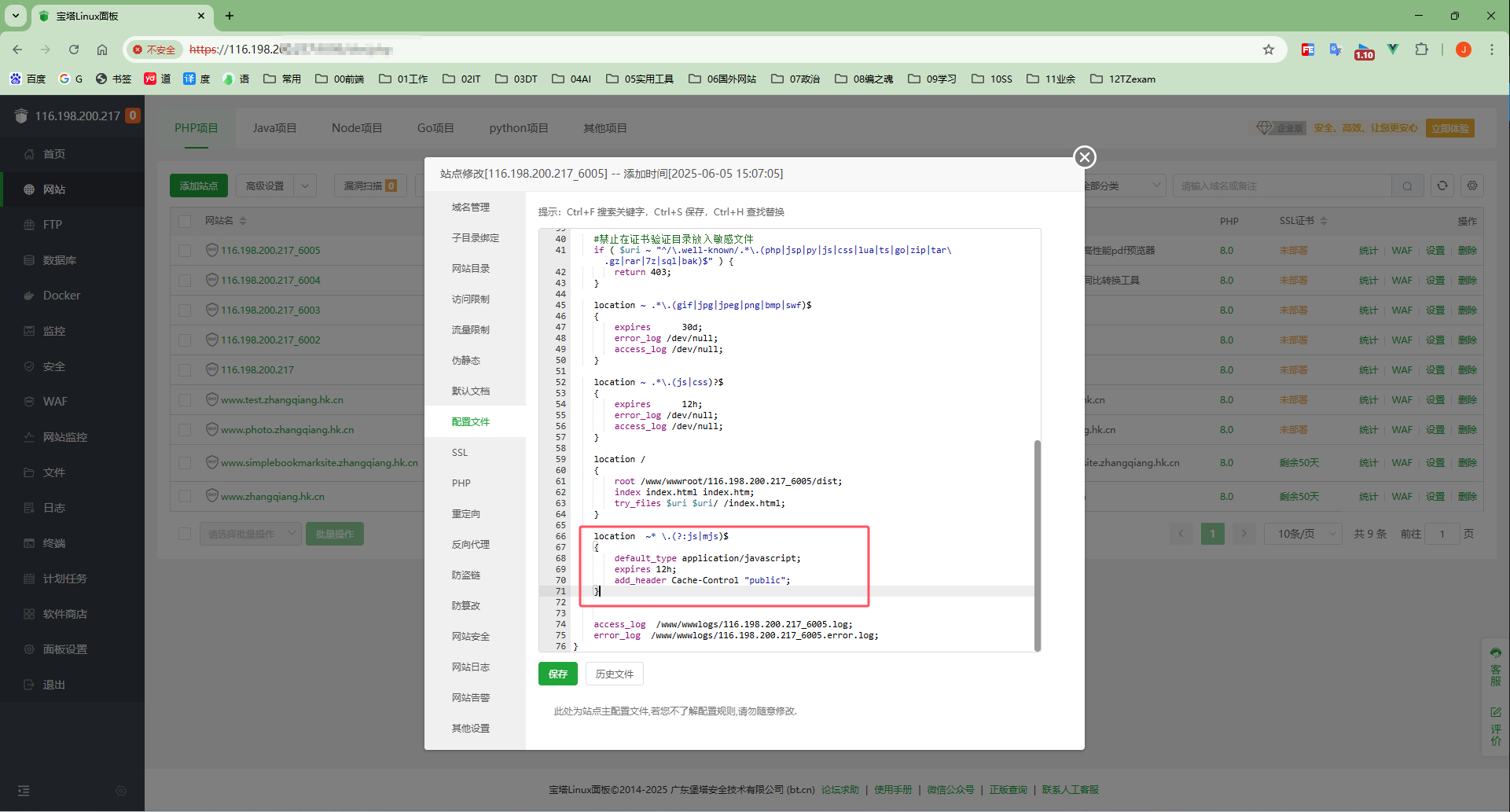Reload the browser page
Image resolution: width=1510 pixels, height=812 pixels.
point(74,50)
